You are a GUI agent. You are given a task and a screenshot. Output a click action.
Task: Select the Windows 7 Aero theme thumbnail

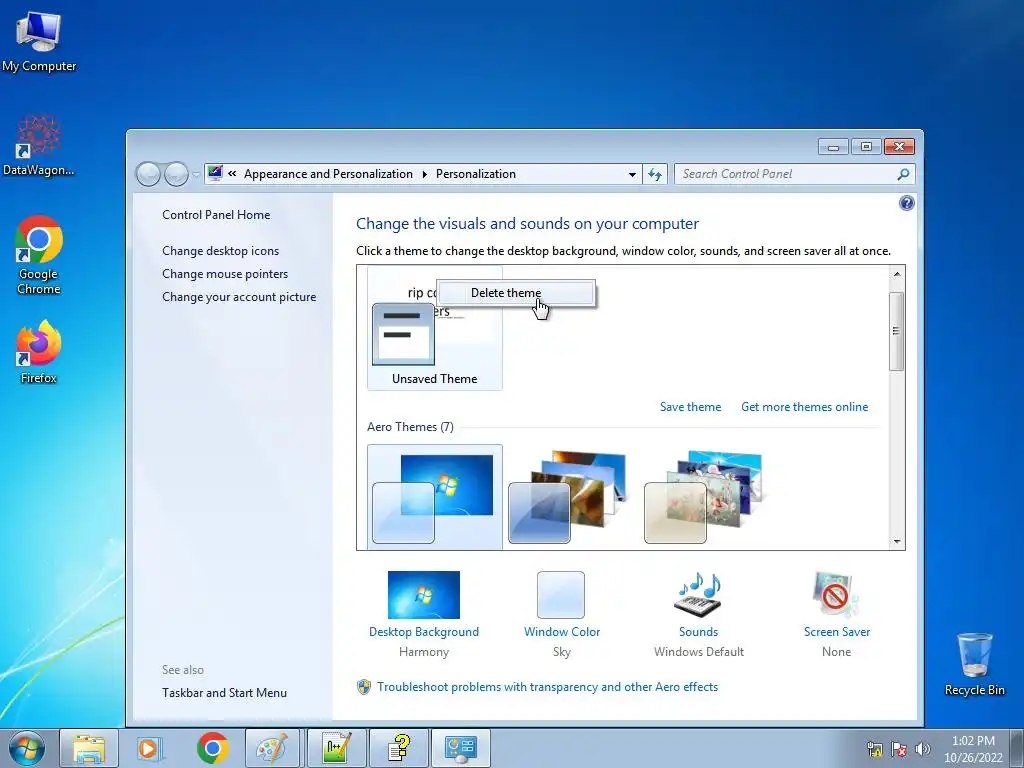click(434, 497)
